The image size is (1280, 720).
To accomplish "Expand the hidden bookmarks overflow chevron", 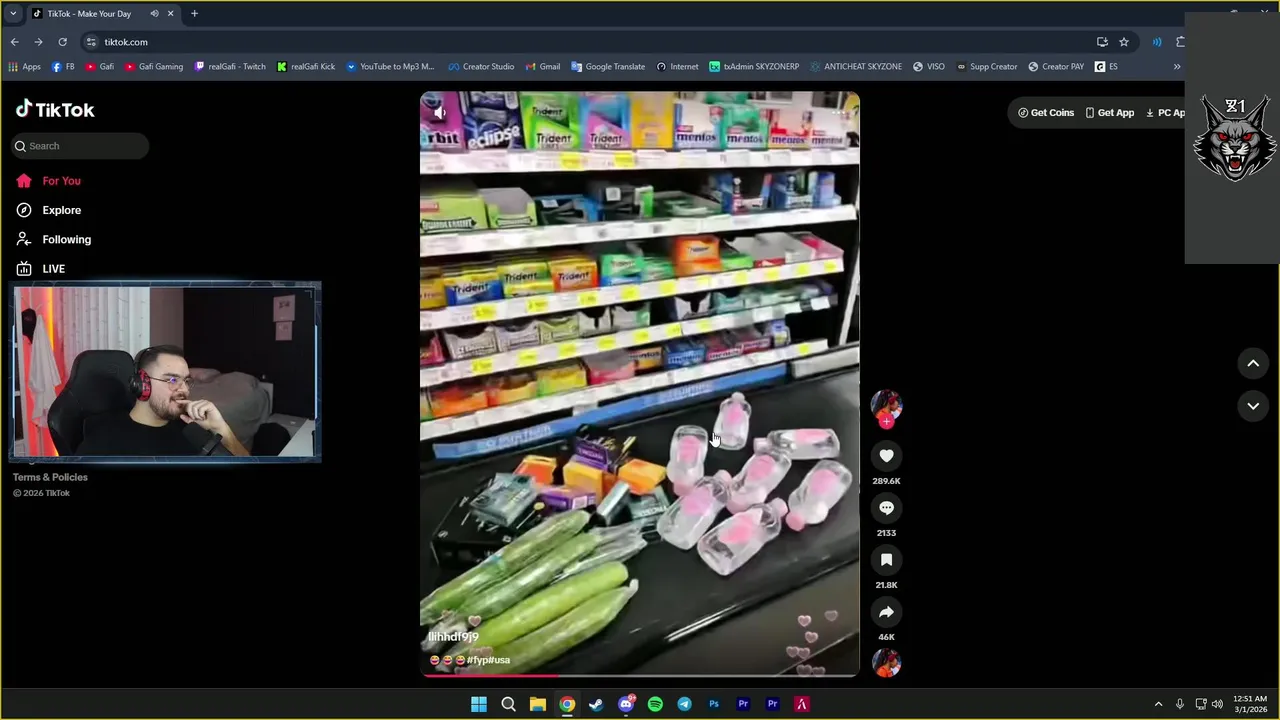I will tap(1177, 67).
